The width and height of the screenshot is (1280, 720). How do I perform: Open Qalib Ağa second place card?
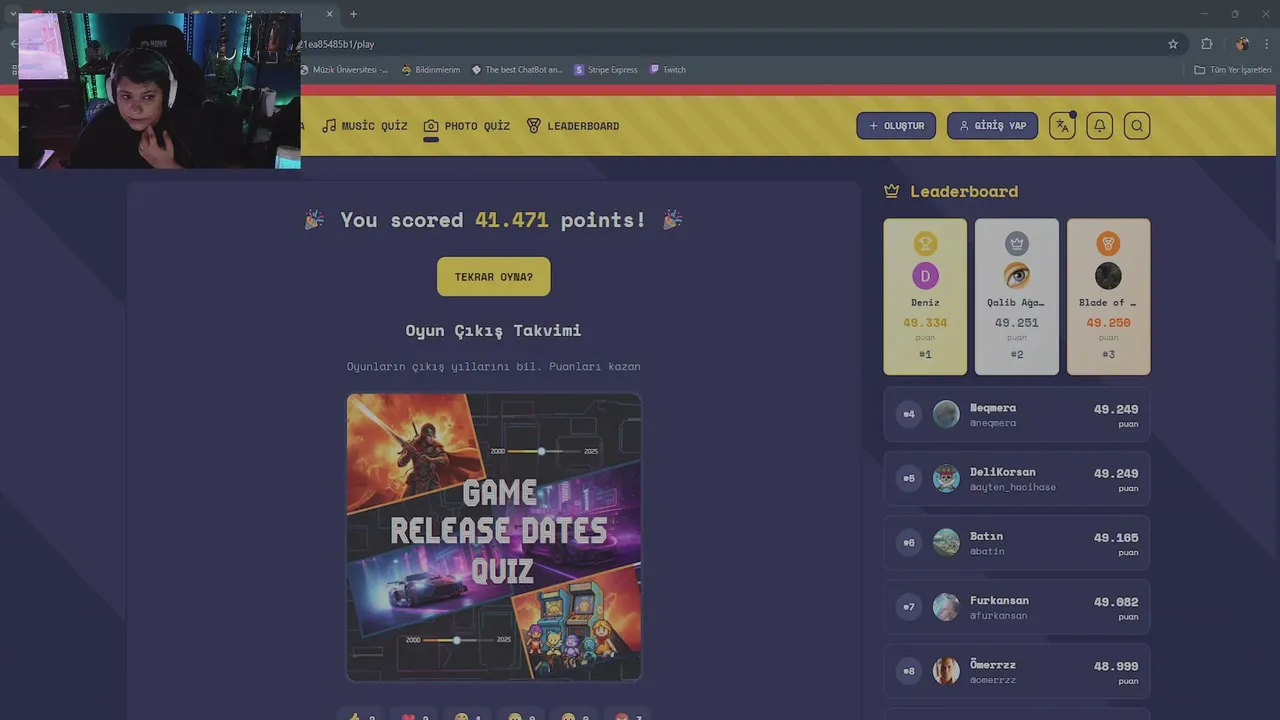[x=1017, y=297]
